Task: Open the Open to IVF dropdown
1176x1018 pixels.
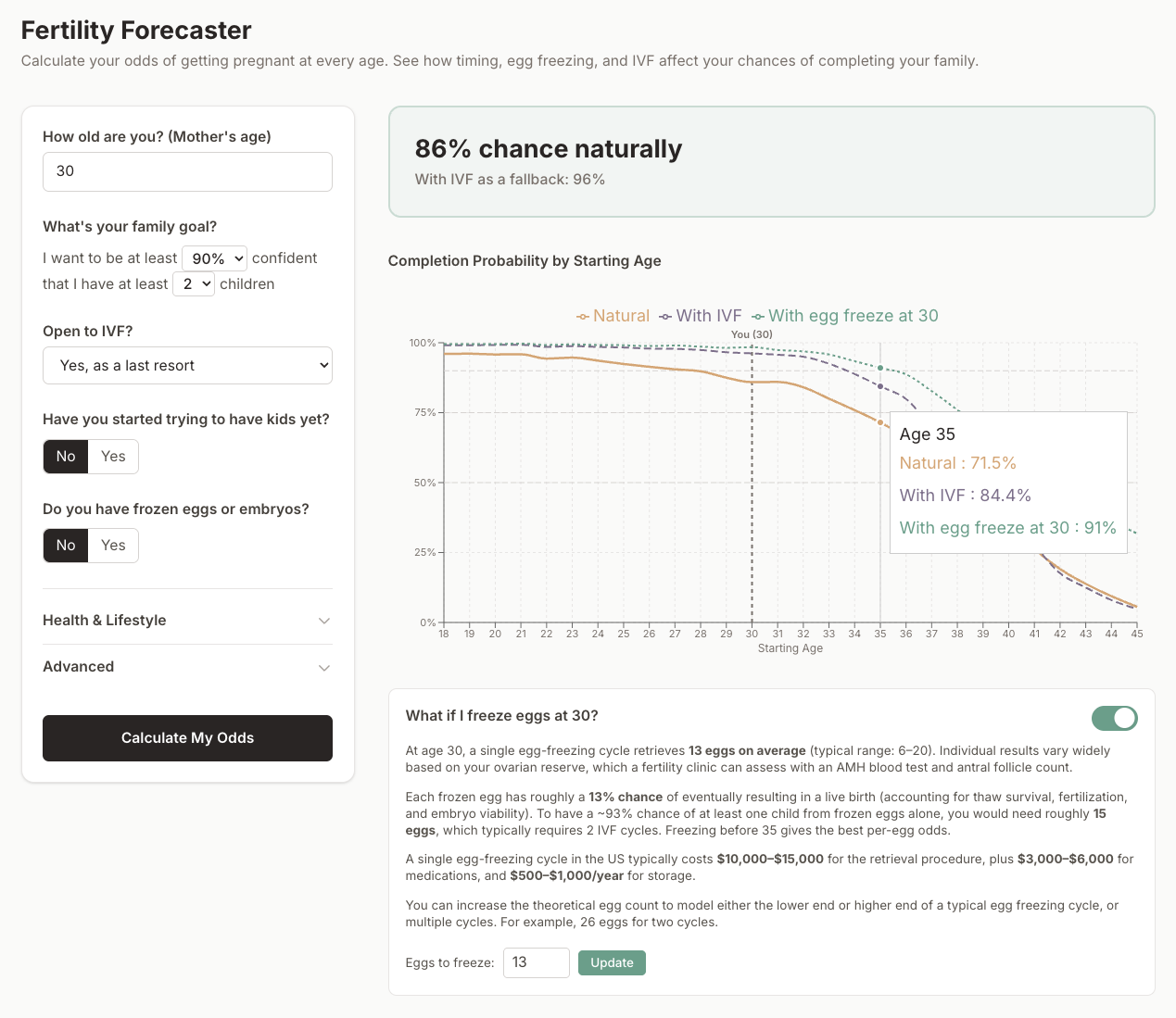Action: point(187,365)
